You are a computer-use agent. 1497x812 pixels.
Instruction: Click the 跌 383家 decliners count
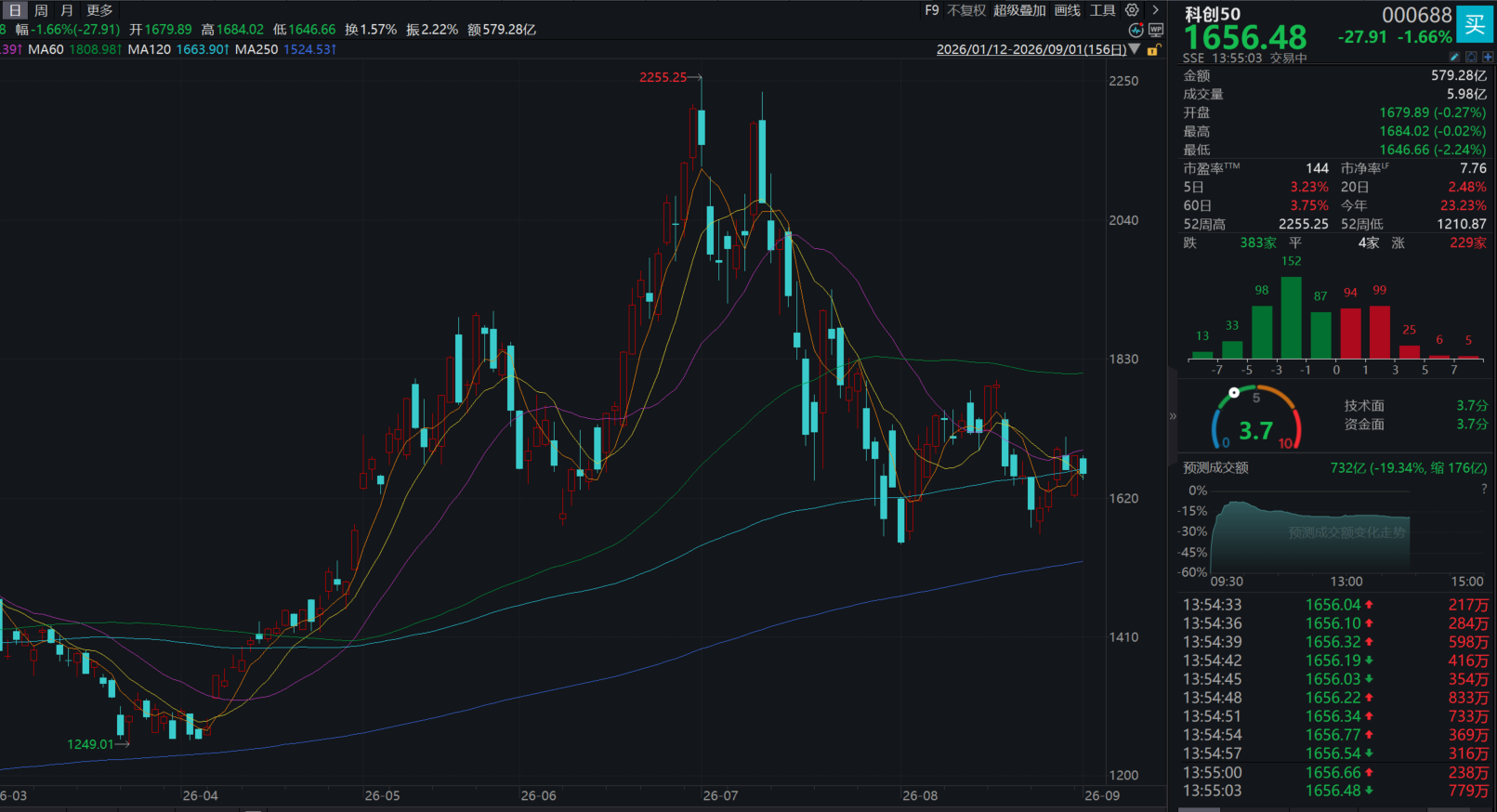tap(1229, 242)
